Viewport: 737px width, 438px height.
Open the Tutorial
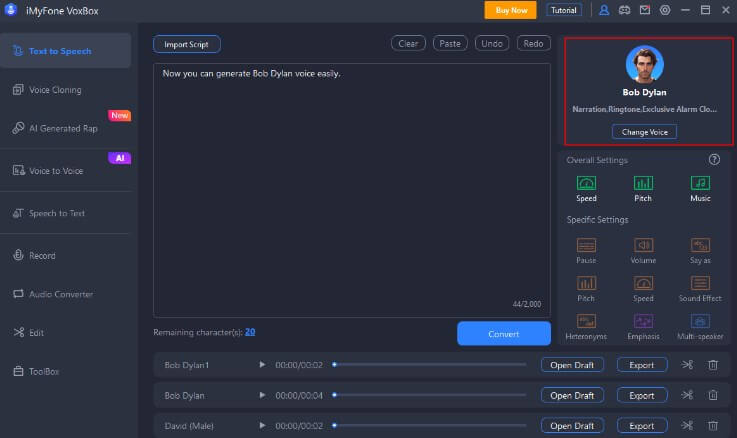(564, 10)
